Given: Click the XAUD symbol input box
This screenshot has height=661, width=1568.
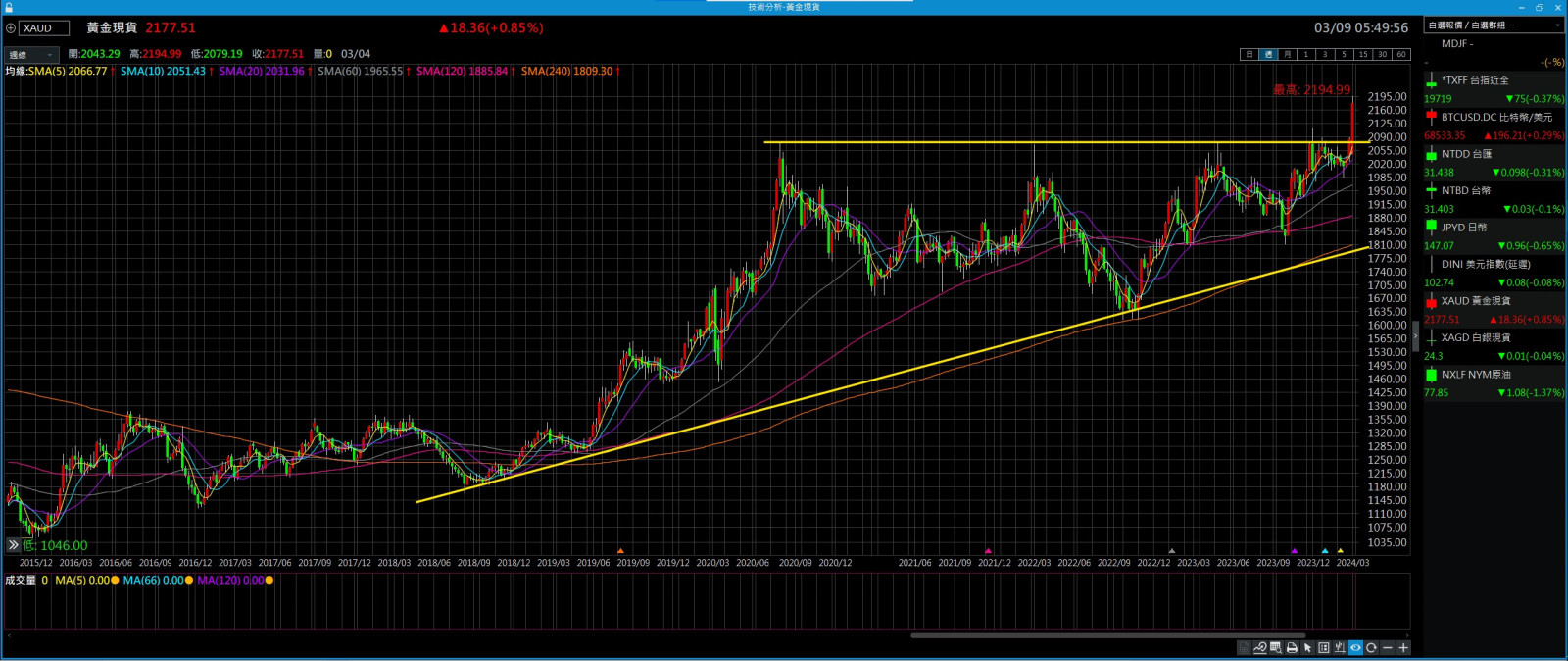Looking at the screenshot, I should pyautogui.click(x=44, y=28).
